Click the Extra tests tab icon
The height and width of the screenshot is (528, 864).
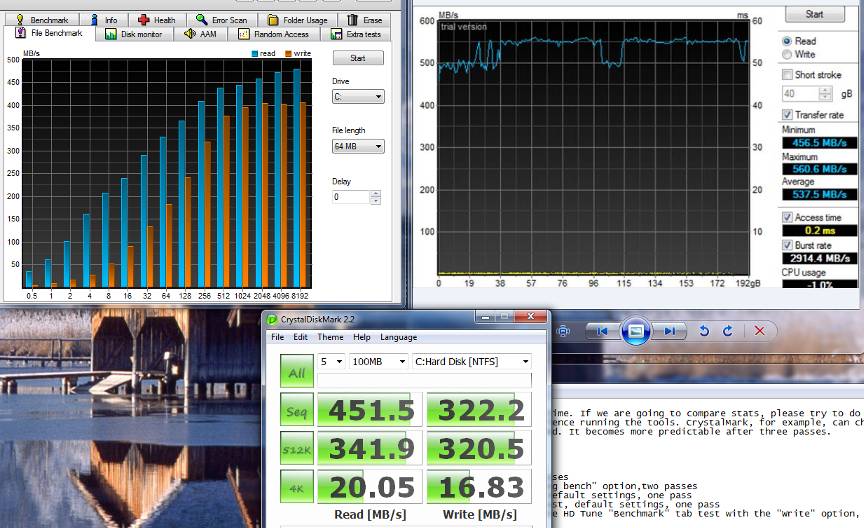pos(336,34)
